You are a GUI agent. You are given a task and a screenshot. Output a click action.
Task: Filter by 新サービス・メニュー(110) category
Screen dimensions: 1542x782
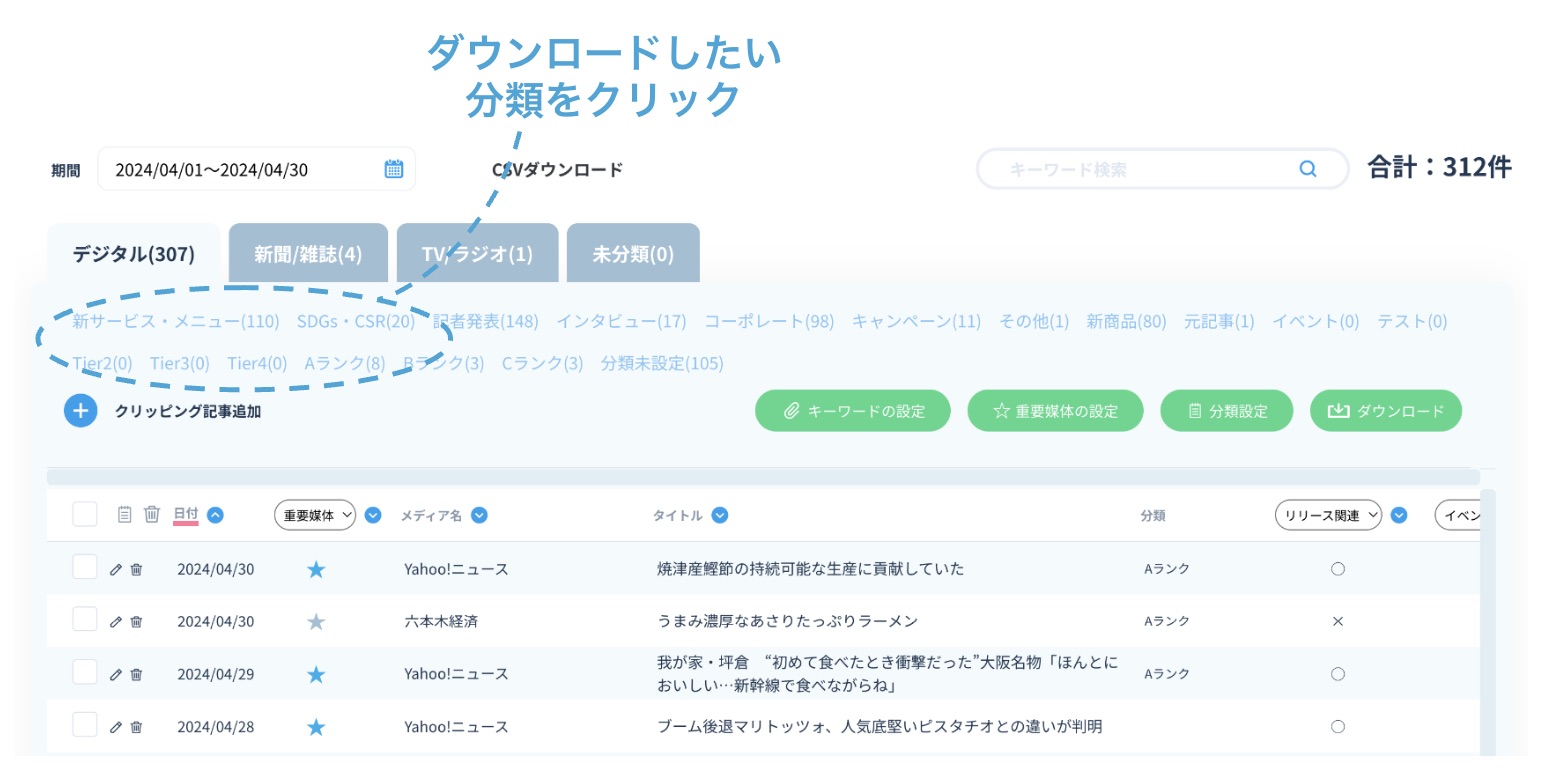pyautogui.click(x=176, y=322)
